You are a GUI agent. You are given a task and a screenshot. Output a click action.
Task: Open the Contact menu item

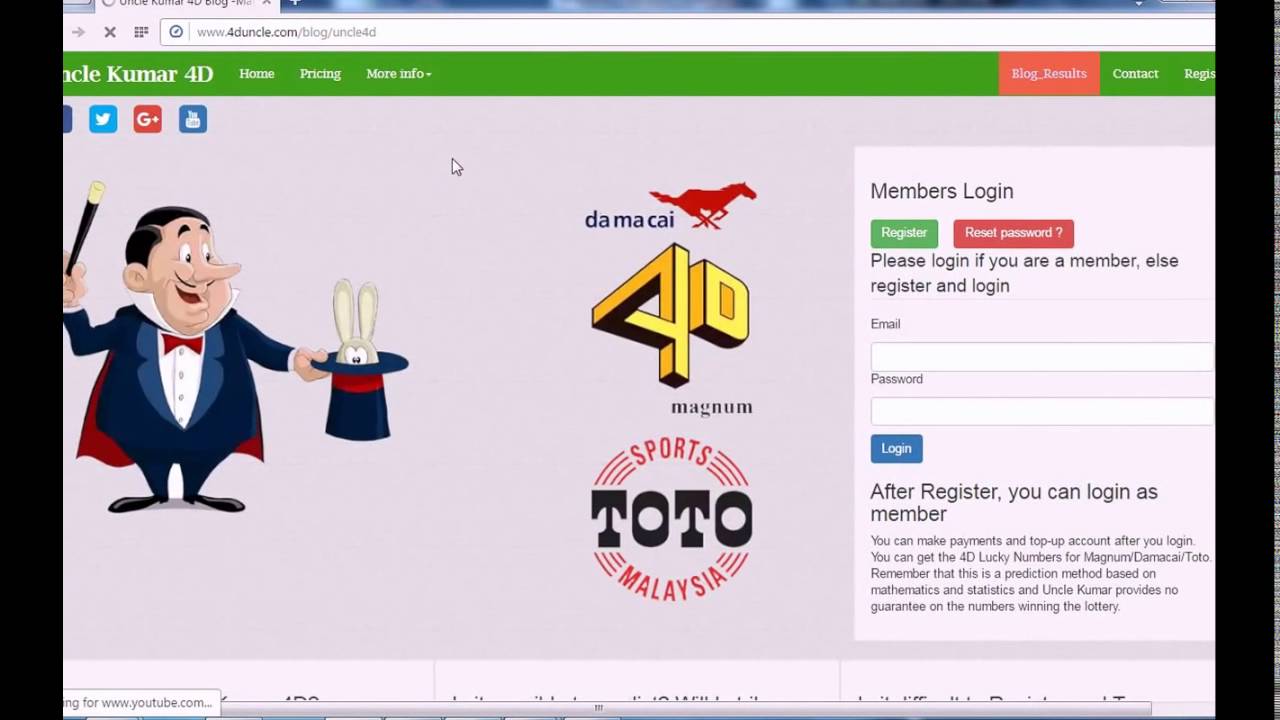coord(1135,74)
